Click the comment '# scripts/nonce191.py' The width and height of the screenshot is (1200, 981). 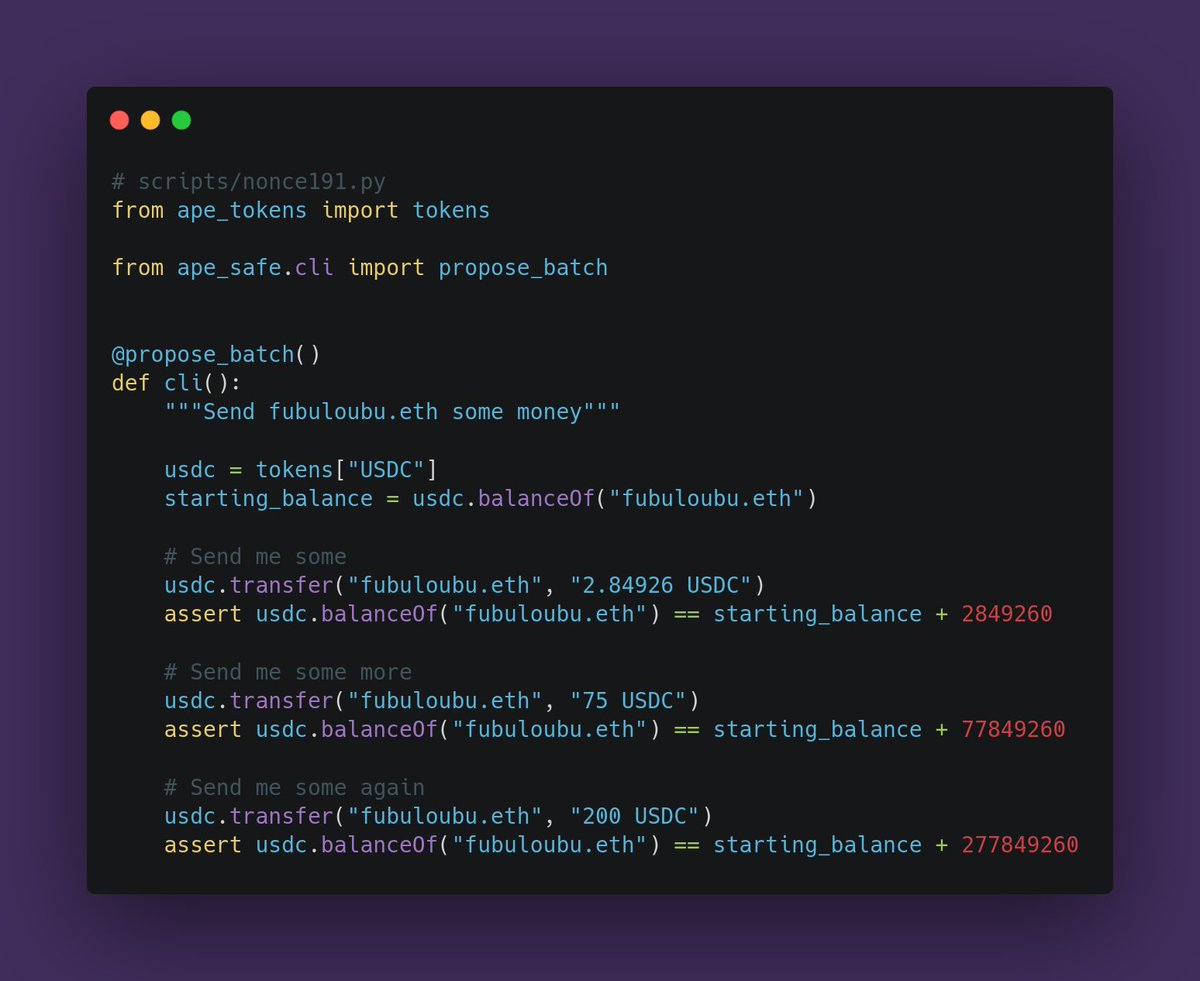(x=249, y=183)
